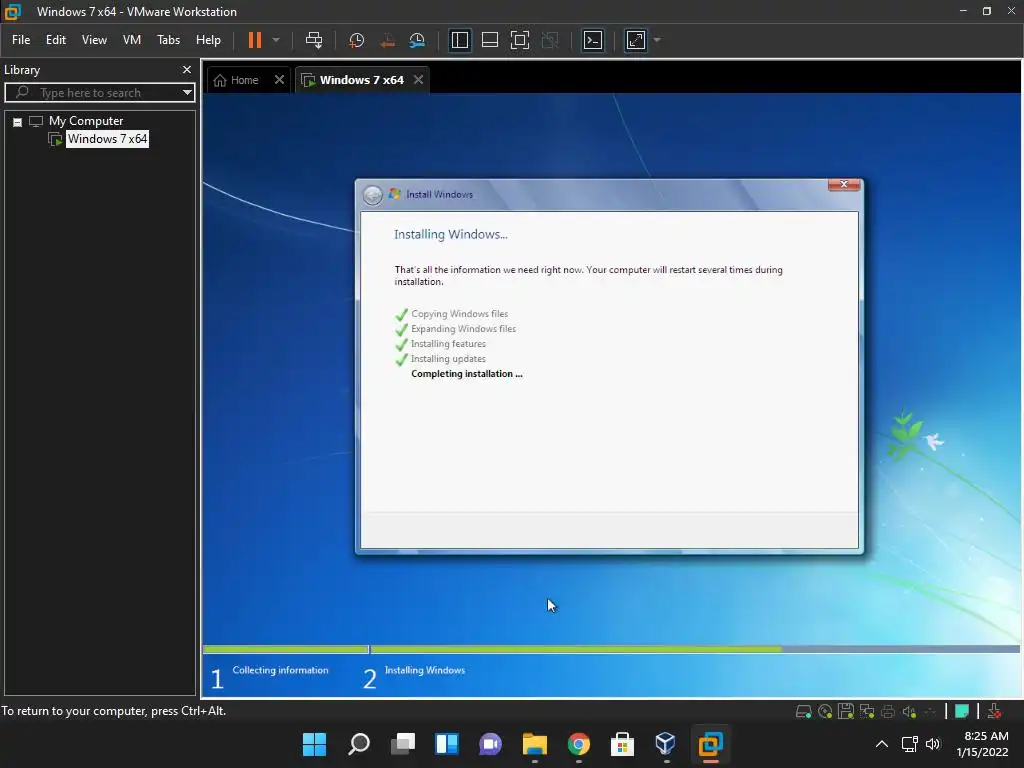Click the printer device status icon
Screen dimensions: 1024x768
pyautogui.click(x=888, y=711)
